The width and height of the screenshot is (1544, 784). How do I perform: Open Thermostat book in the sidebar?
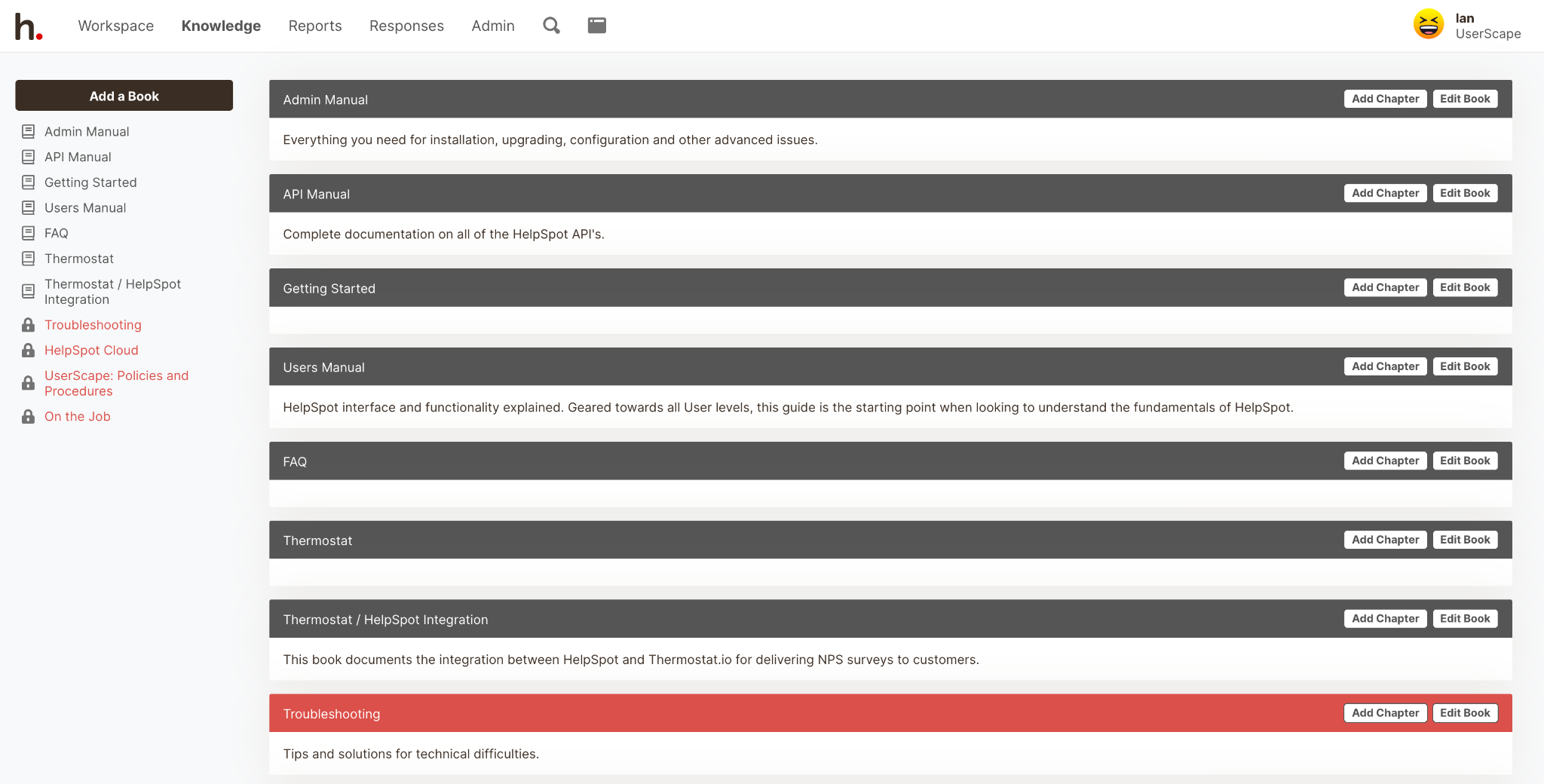pyautogui.click(x=79, y=259)
